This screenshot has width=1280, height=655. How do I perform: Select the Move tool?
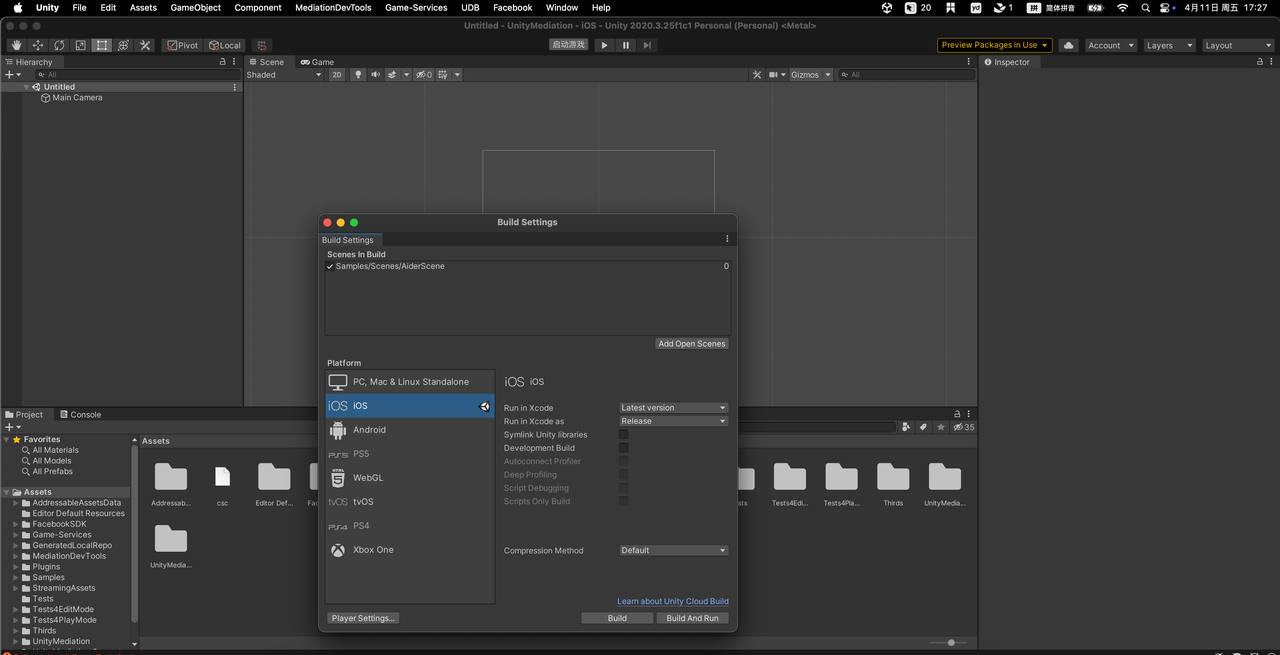(38, 45)
